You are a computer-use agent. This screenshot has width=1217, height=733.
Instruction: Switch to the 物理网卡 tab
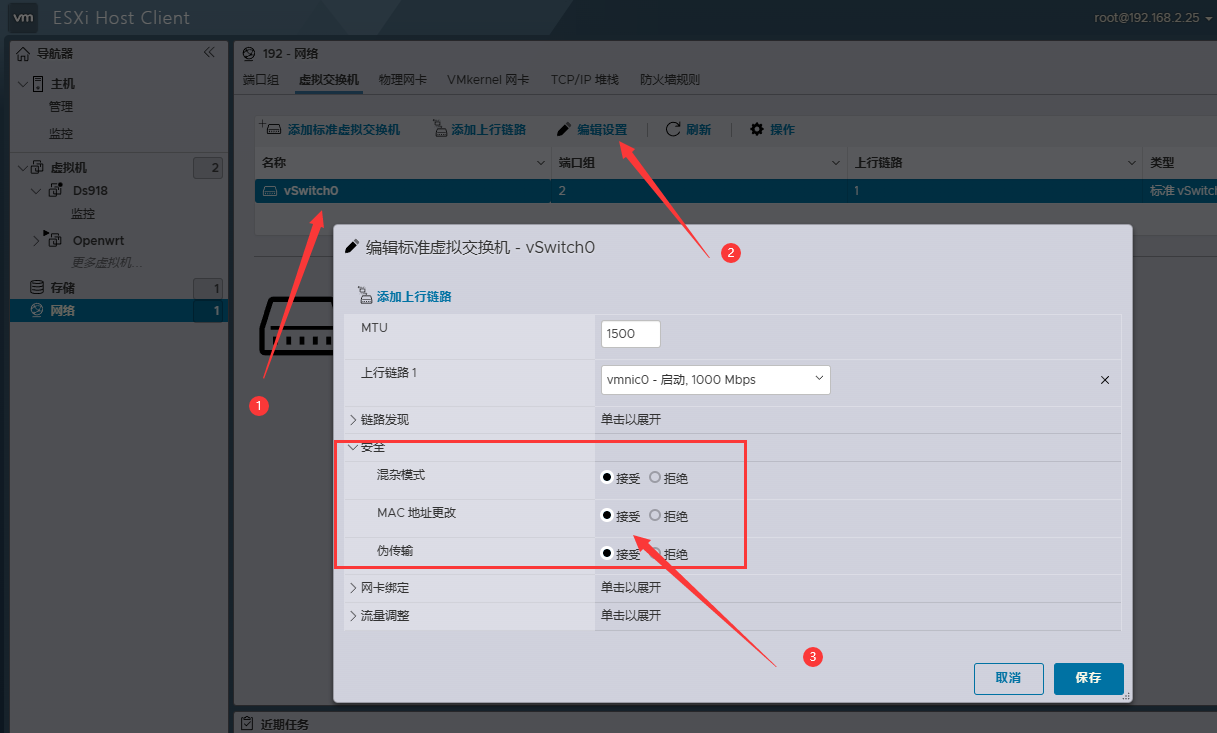coord(403,79)
